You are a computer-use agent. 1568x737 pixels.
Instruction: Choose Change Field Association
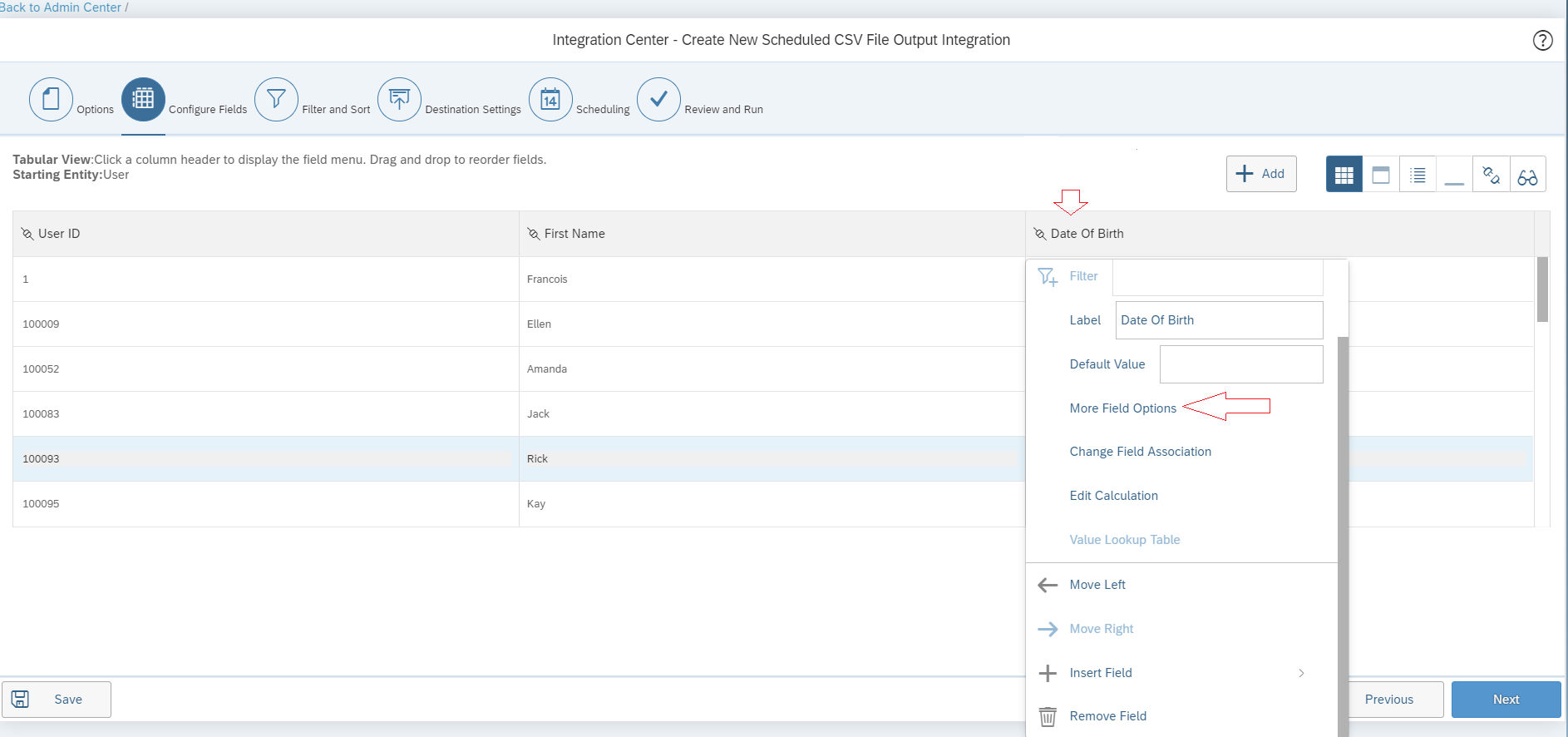click(x=1140, y=452)
